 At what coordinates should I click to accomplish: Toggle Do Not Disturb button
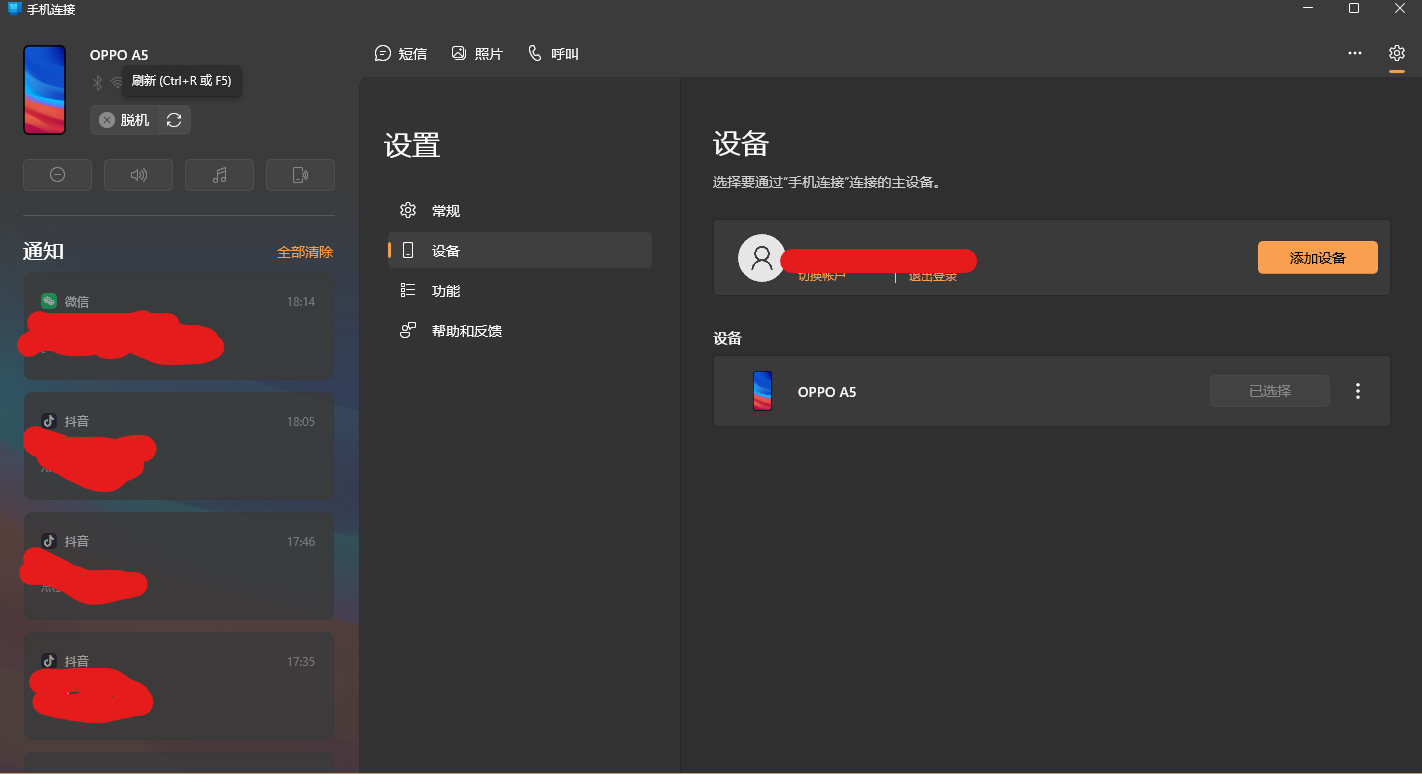(57, 175)
